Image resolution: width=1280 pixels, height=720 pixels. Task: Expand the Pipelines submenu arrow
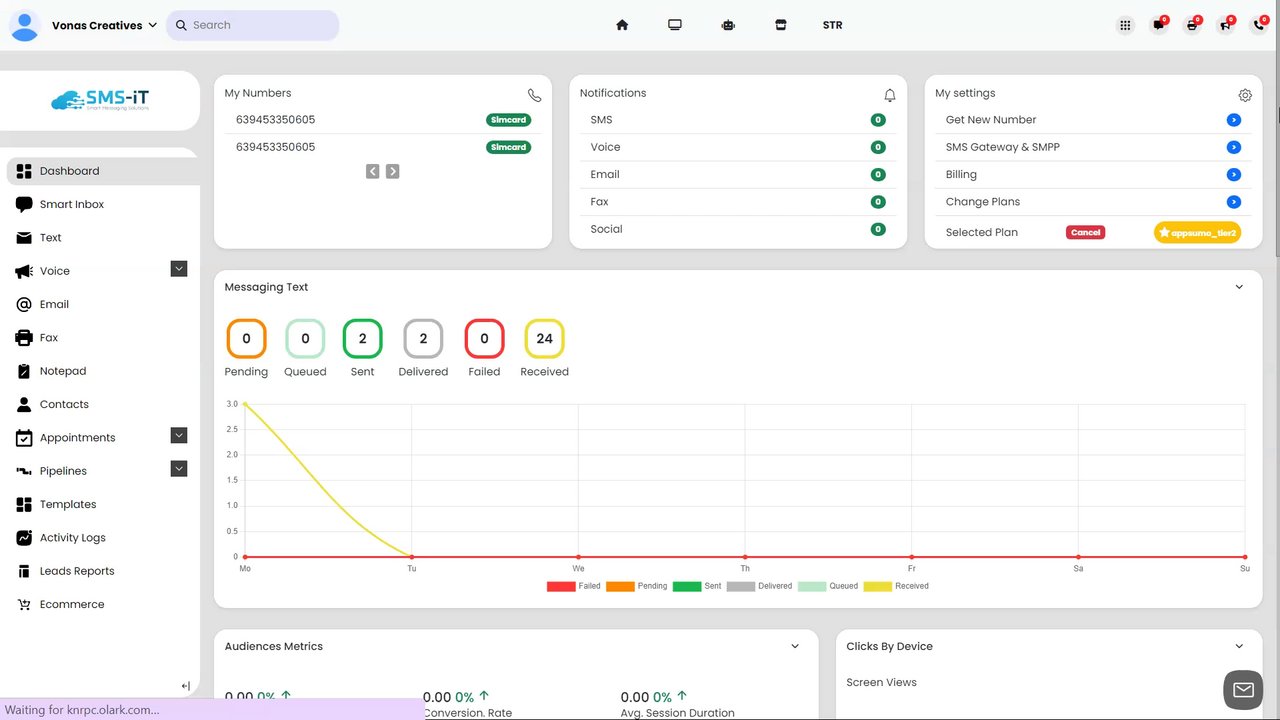[x=179, y=469]
